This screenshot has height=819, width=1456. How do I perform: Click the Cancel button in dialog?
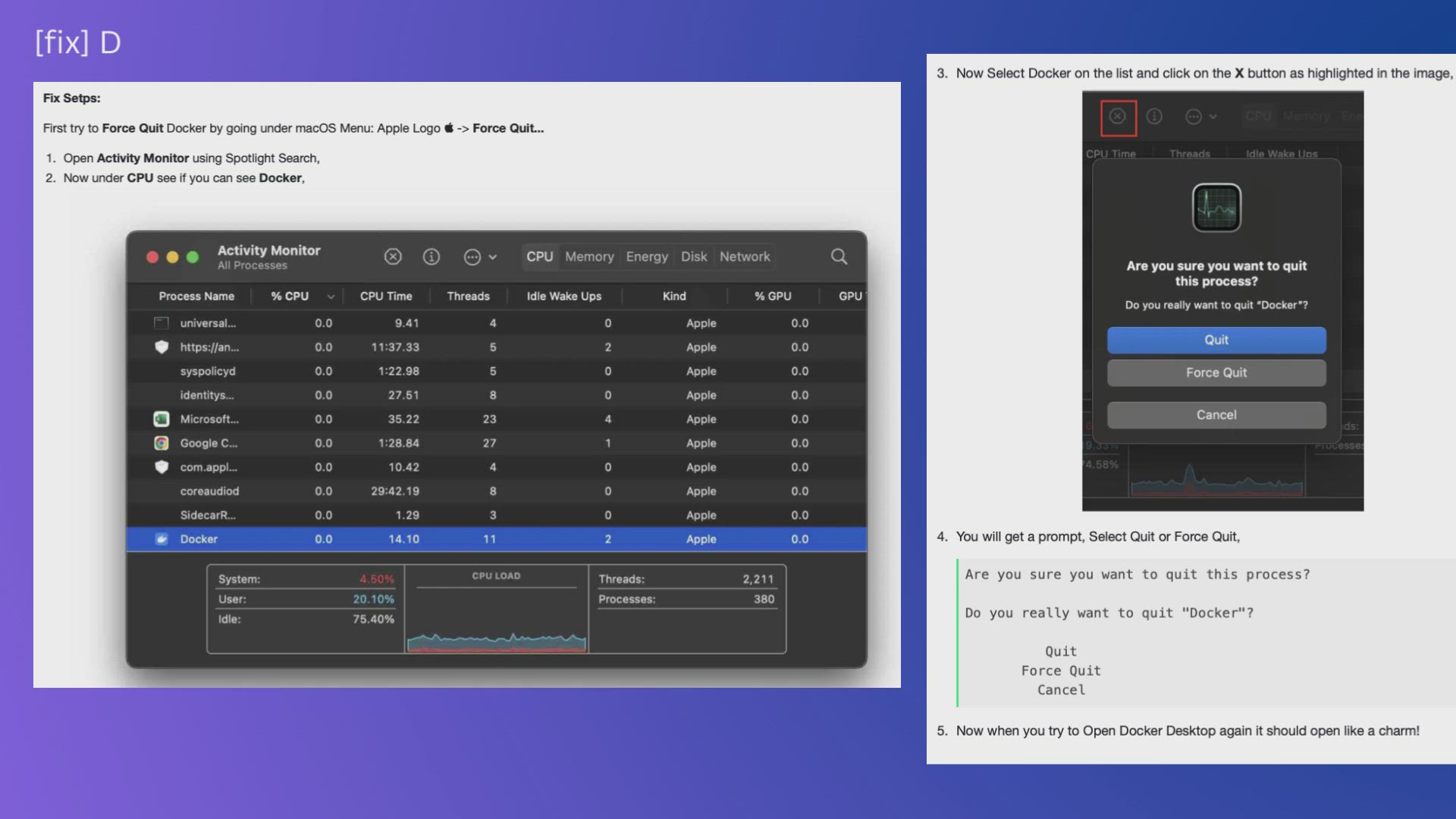(x=1216, y=416)
